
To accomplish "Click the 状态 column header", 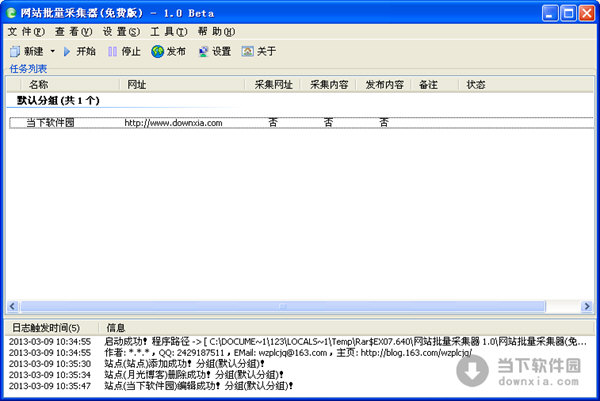I will tap(477, 85).
